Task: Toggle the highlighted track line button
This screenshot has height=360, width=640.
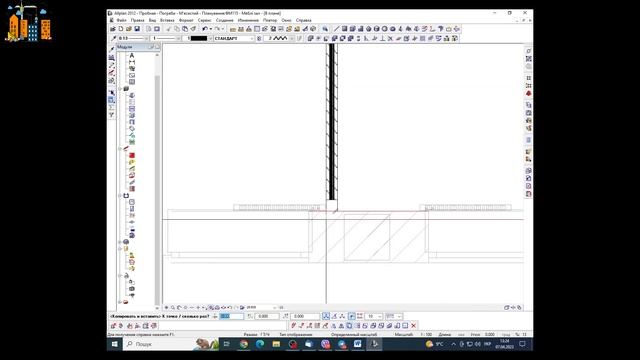Action: (351, 316)
